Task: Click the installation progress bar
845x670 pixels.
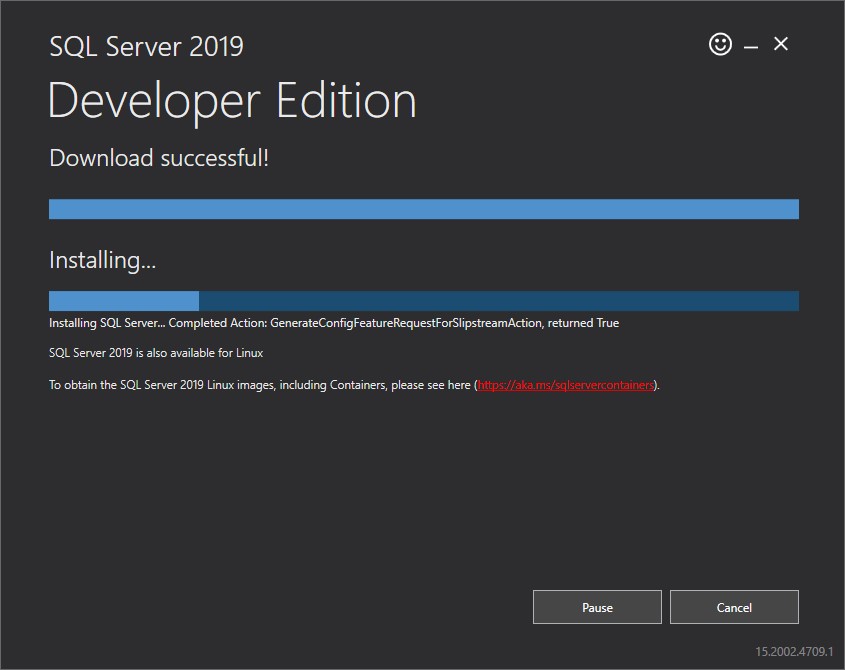Action: tap(422, 300)
